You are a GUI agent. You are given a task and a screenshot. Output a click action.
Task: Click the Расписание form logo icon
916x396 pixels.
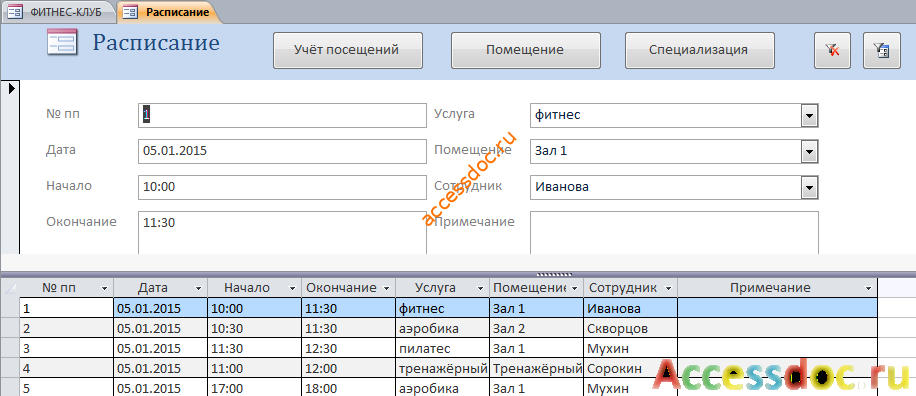pos(62,43)
